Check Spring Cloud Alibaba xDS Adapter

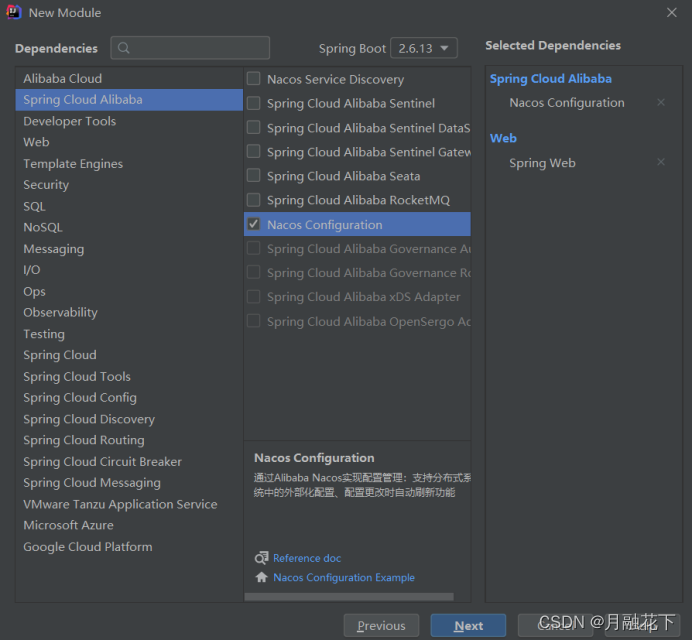253,297
